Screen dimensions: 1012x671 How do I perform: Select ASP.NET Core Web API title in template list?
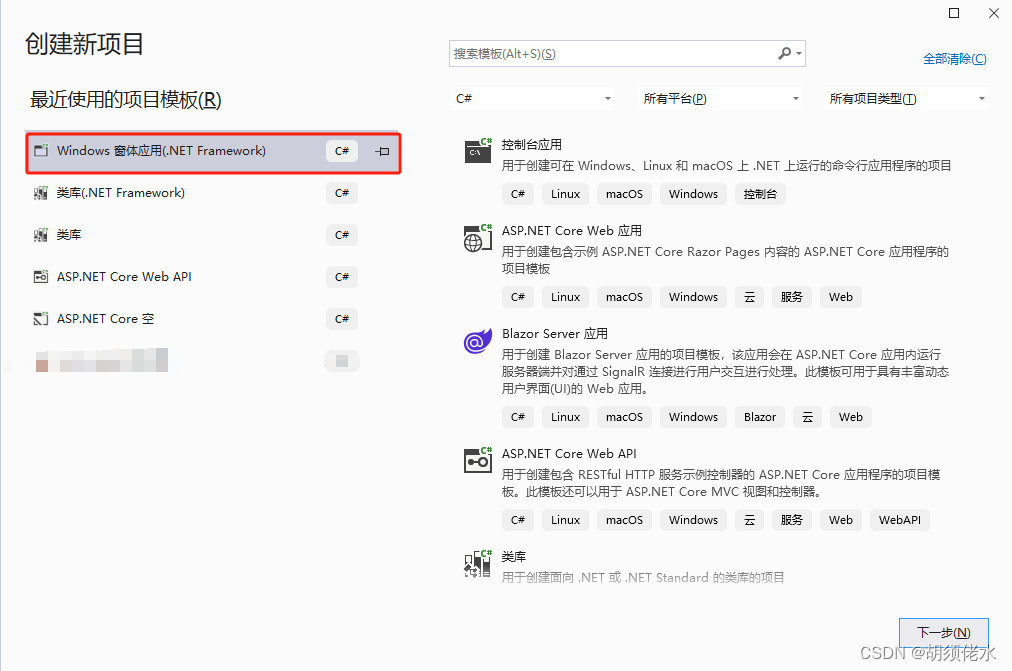pos(569,454)
